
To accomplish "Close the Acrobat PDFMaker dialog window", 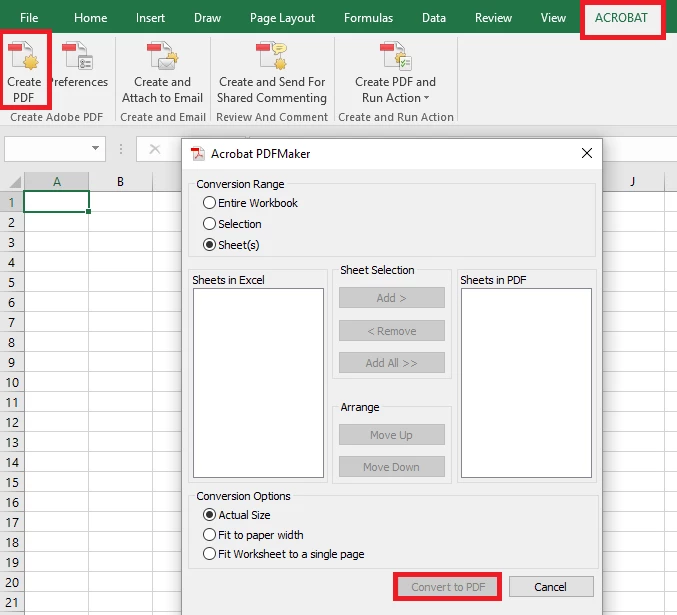I will (586, 153).
